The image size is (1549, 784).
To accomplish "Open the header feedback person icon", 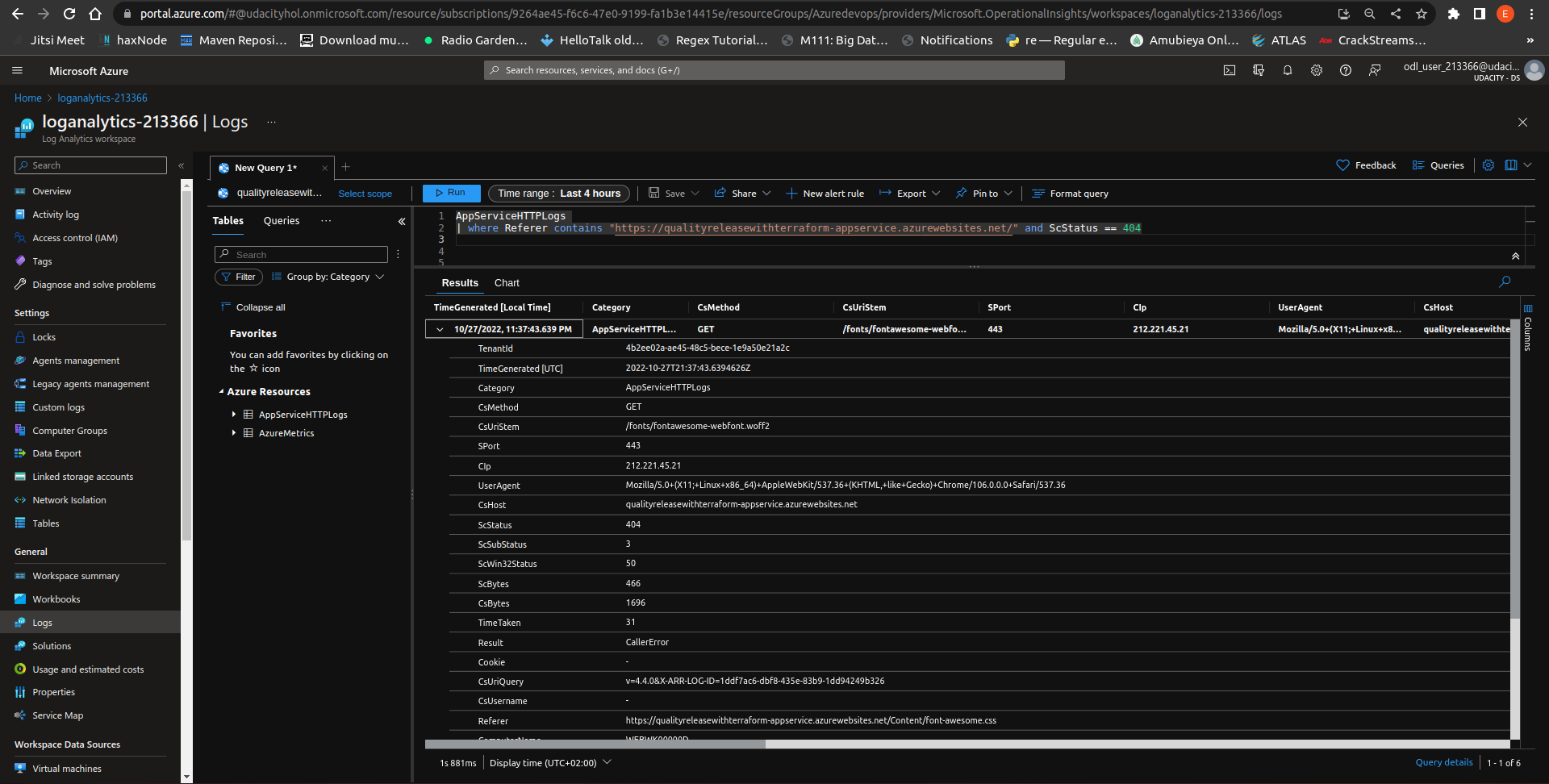I will point(1375,71).
